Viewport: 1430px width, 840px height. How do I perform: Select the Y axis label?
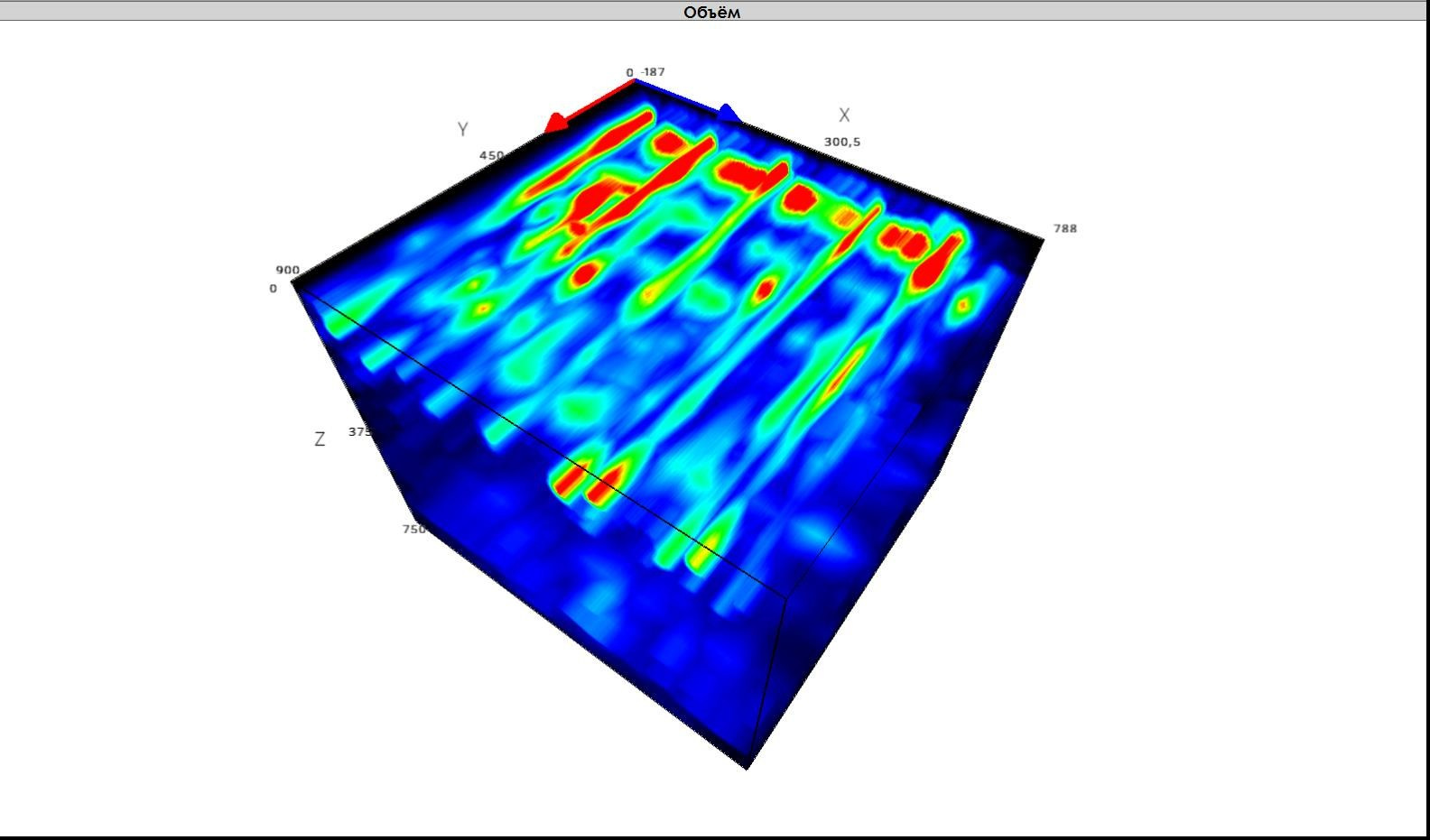pyautogui.click(x=462, y=130)
